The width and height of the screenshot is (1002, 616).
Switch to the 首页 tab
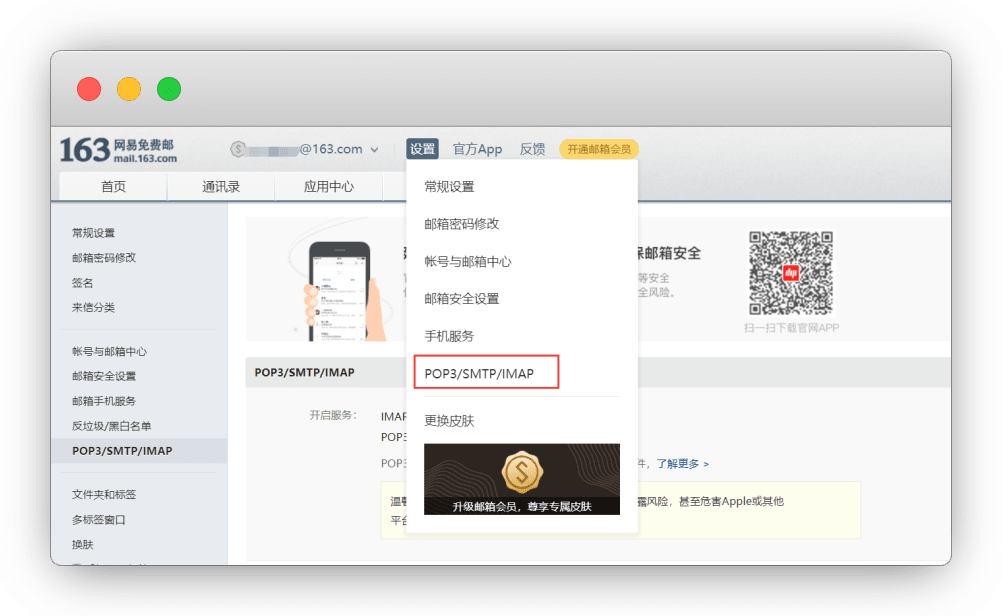pos(113,187)
